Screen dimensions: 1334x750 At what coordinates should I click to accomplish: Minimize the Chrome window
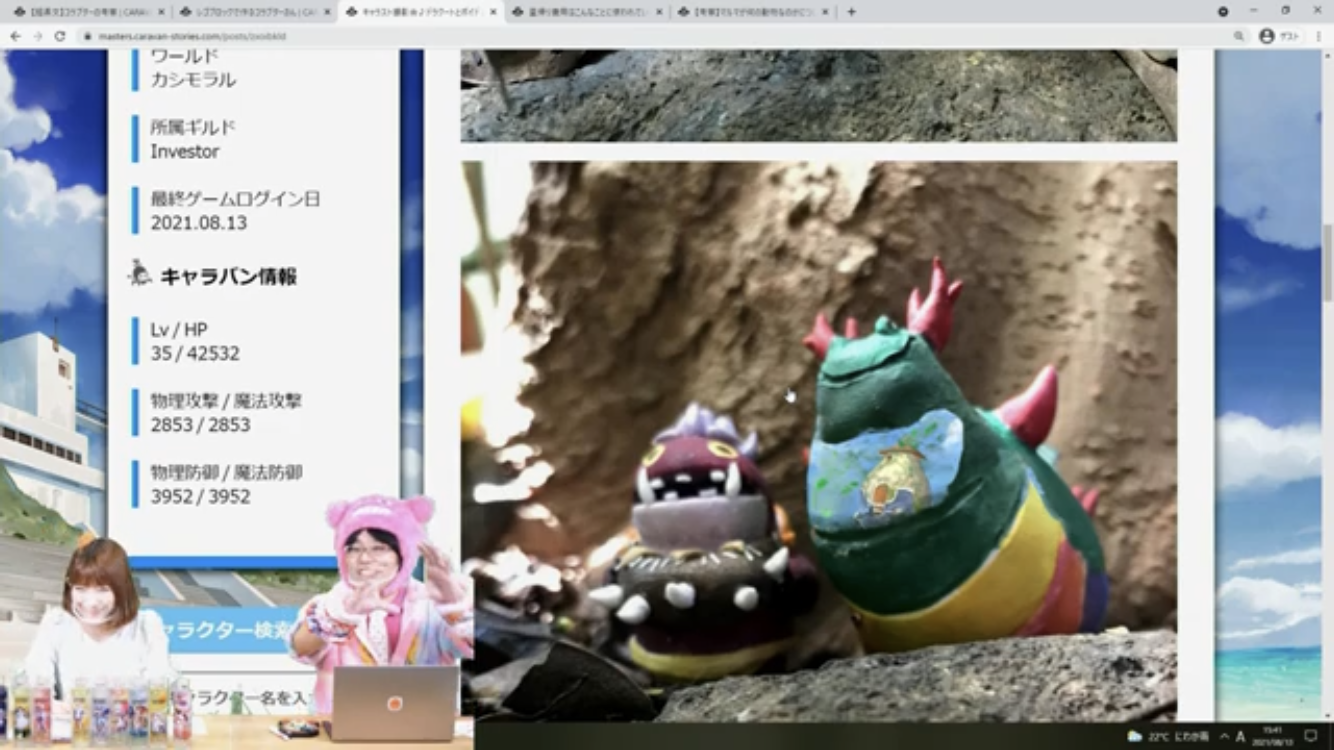point(1254,11)
